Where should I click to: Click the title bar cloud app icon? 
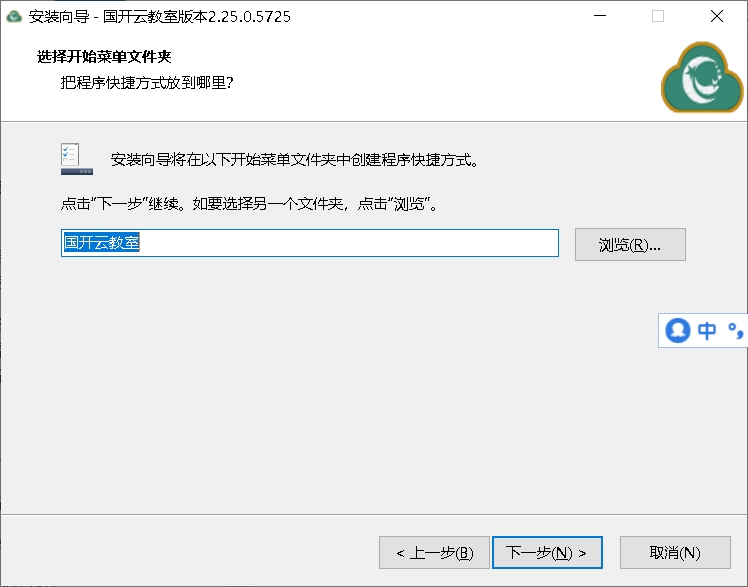[14, 17]
